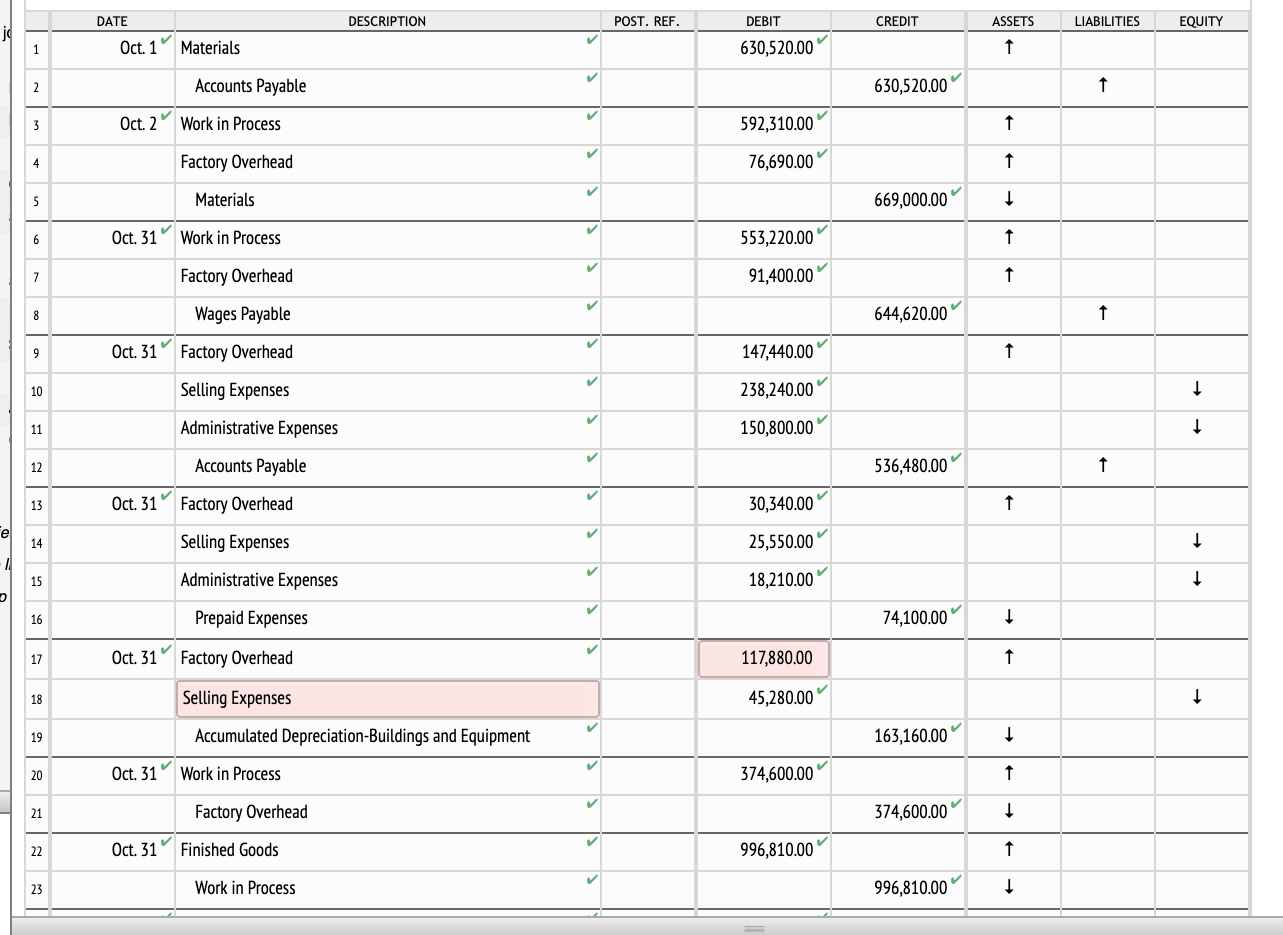1283x935 pixels.
Task: Click the down arrow in Assets column for Materials credit row 5
Action: [x=1009, y=200]
